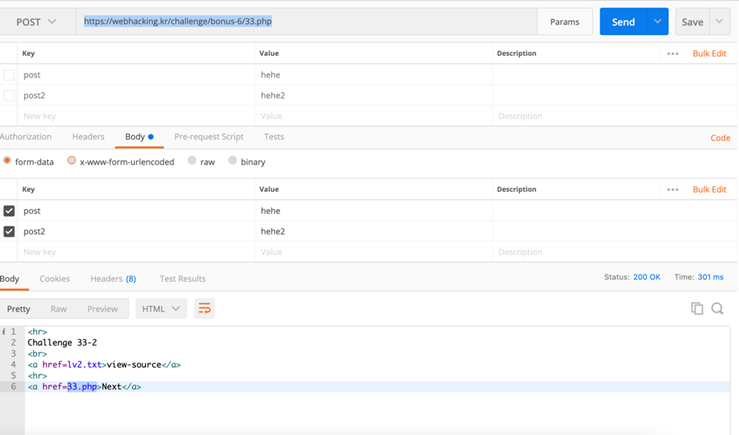Open the response Cookies tab

tap(55, 279)
